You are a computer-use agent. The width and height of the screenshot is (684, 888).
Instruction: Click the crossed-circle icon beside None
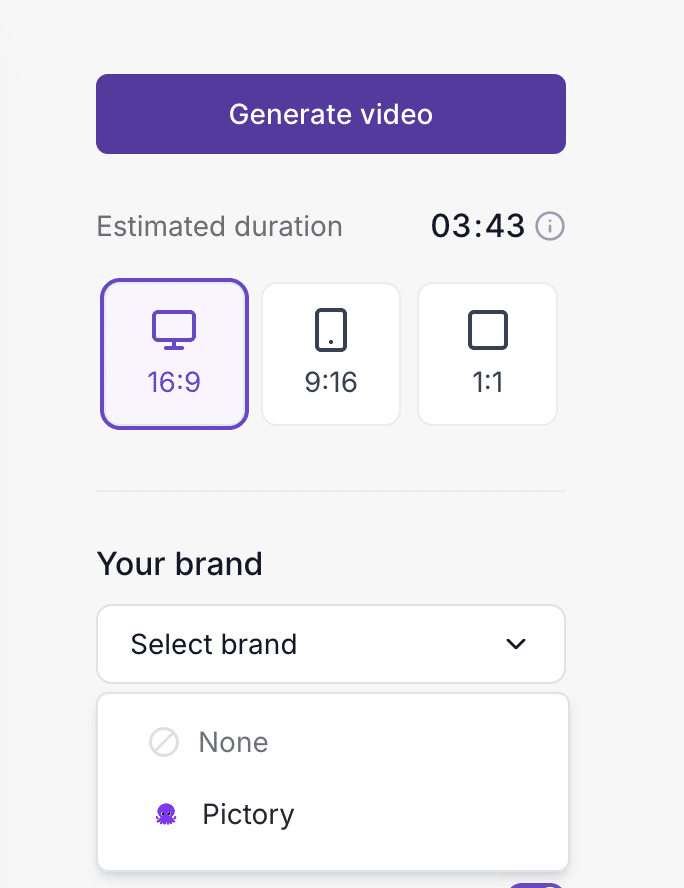point(164,742)
